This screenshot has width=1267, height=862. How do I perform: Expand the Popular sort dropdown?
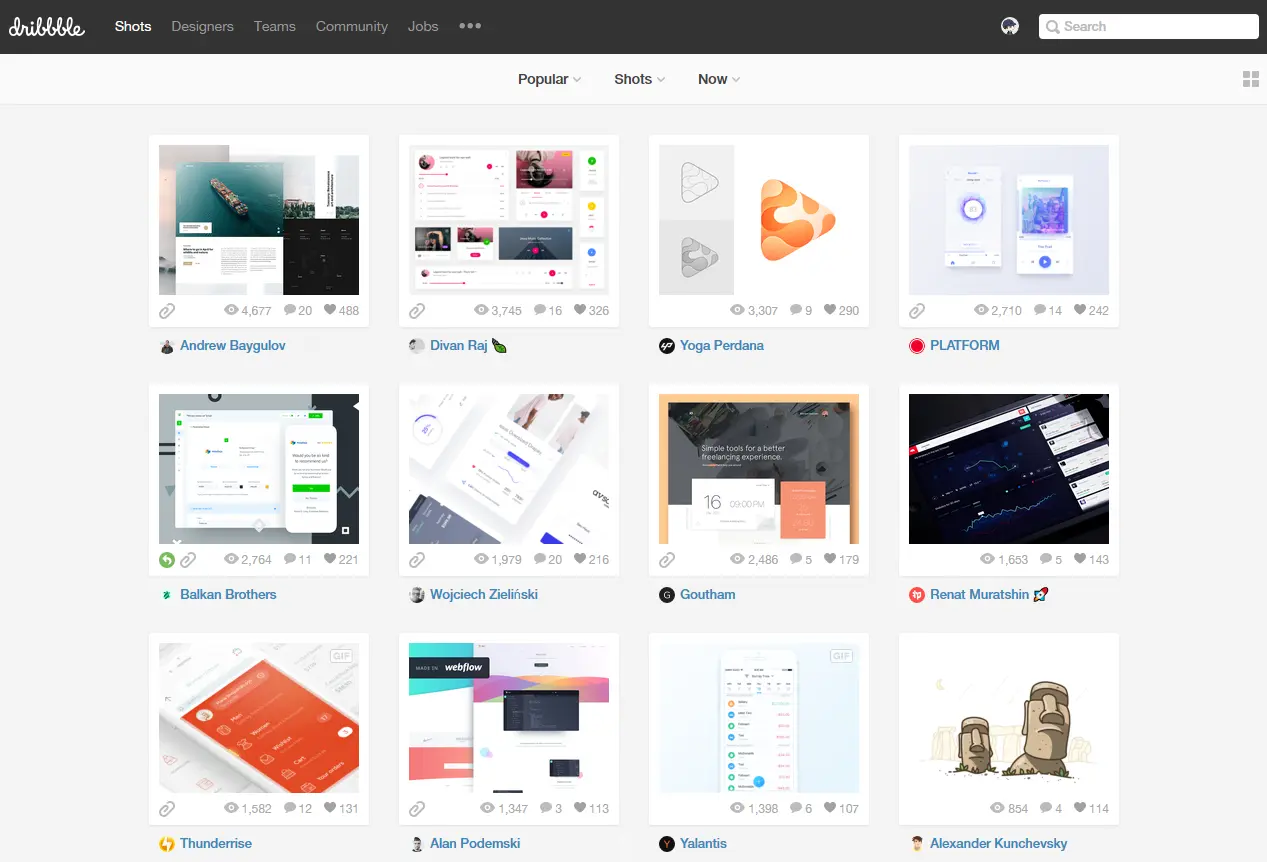[x=549, y=79]
